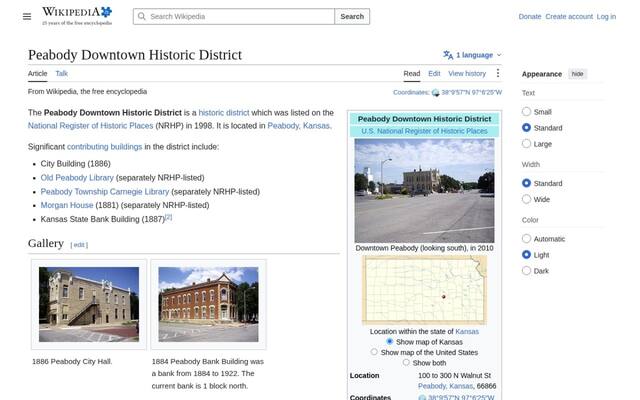Open the Peabody, Kansas link in intro paragraph
The image size is (640, 400).
pyautogui.click(x=298, y=126)
